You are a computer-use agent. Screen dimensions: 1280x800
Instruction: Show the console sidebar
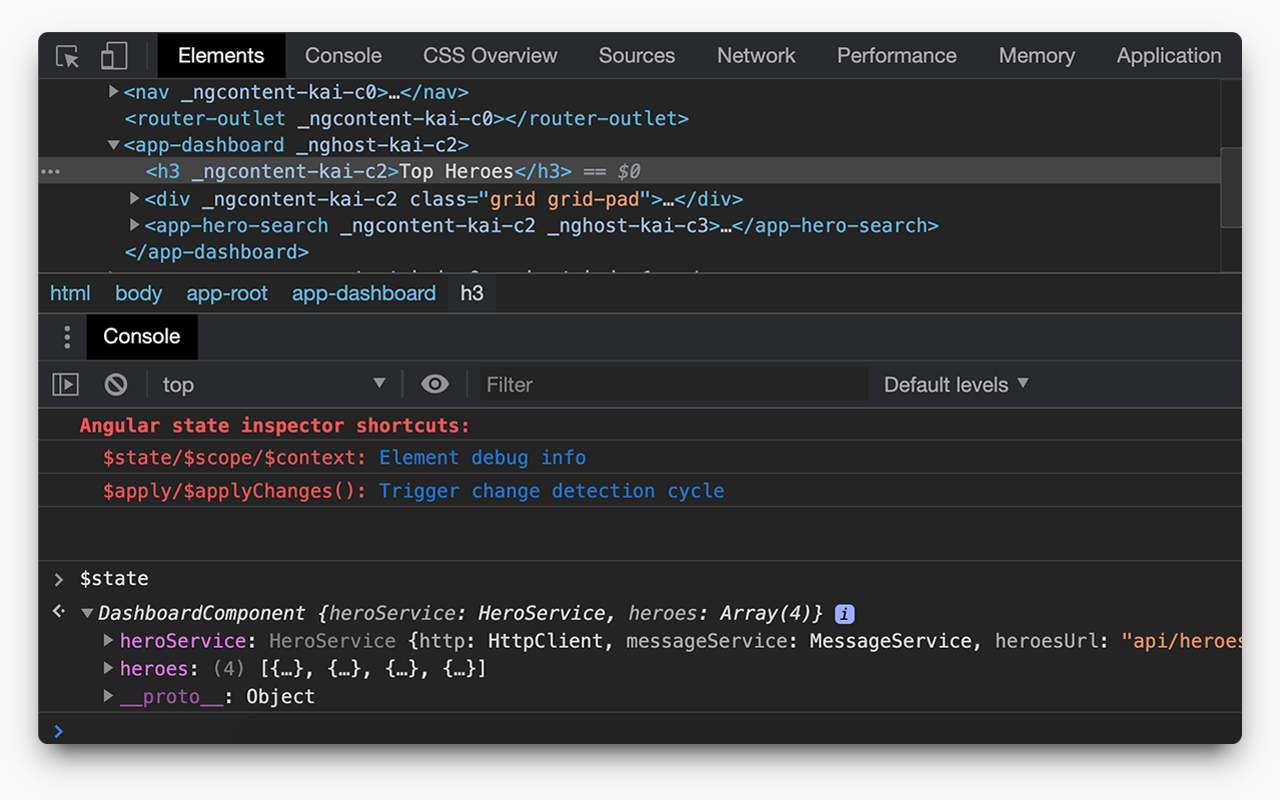65,384
